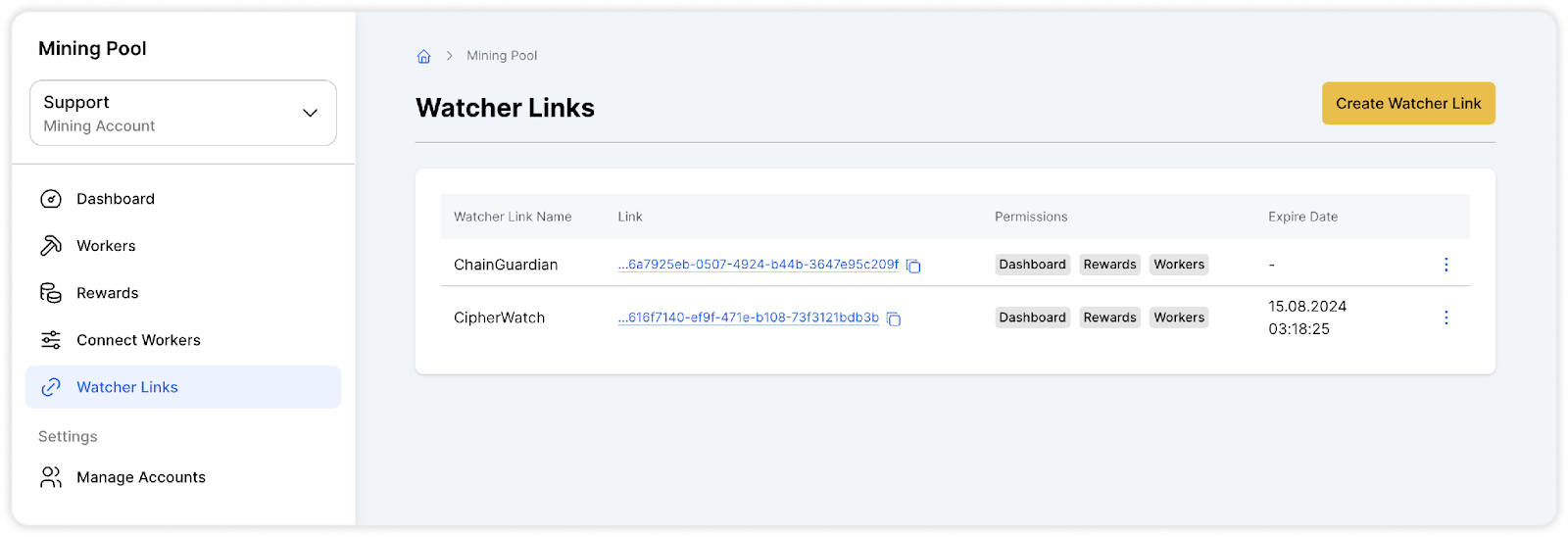Open CipherWatch row three-dot menu
1568x537 pixels.
(1445, 317)
